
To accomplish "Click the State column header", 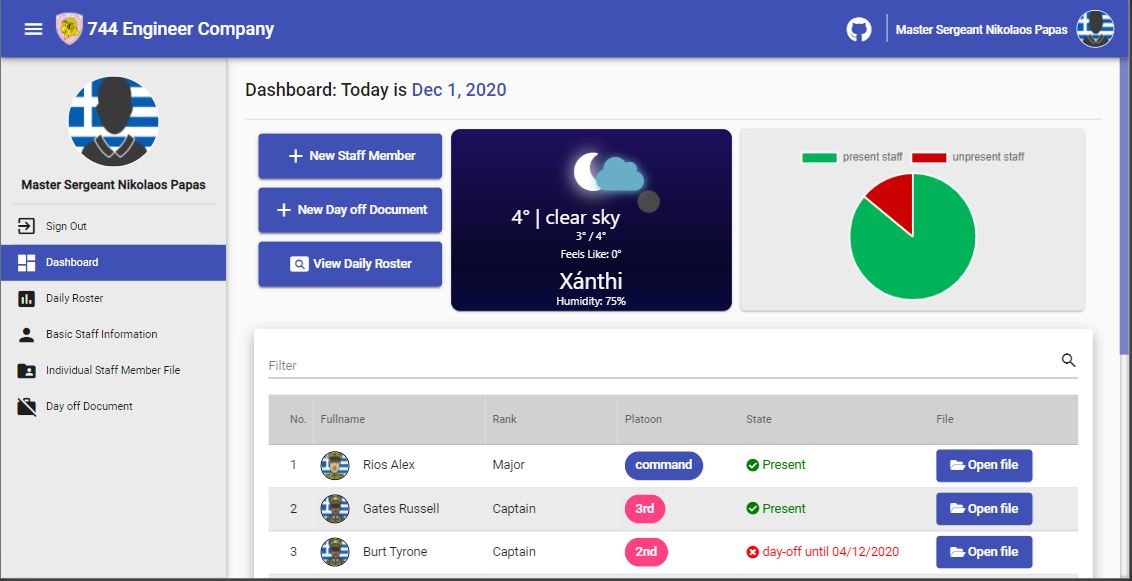I will pos(759,419).
